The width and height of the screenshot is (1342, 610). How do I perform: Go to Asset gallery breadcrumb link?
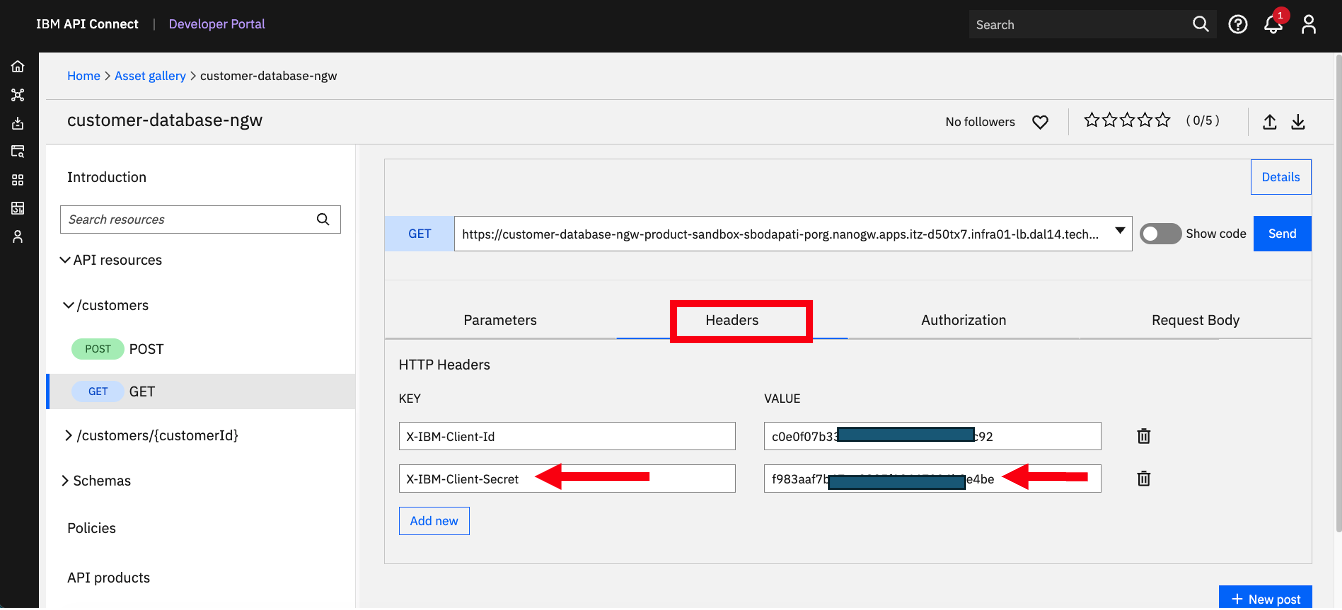(150, 76)
